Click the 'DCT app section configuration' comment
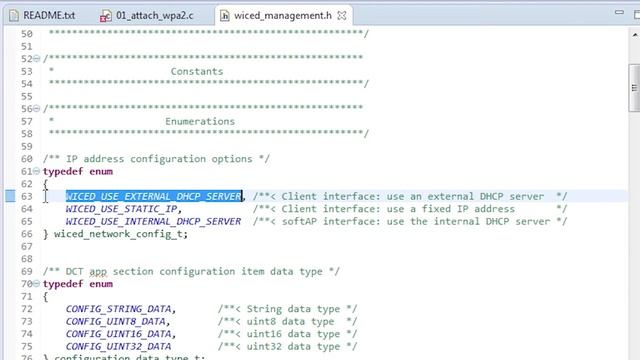 pos(191,271)
